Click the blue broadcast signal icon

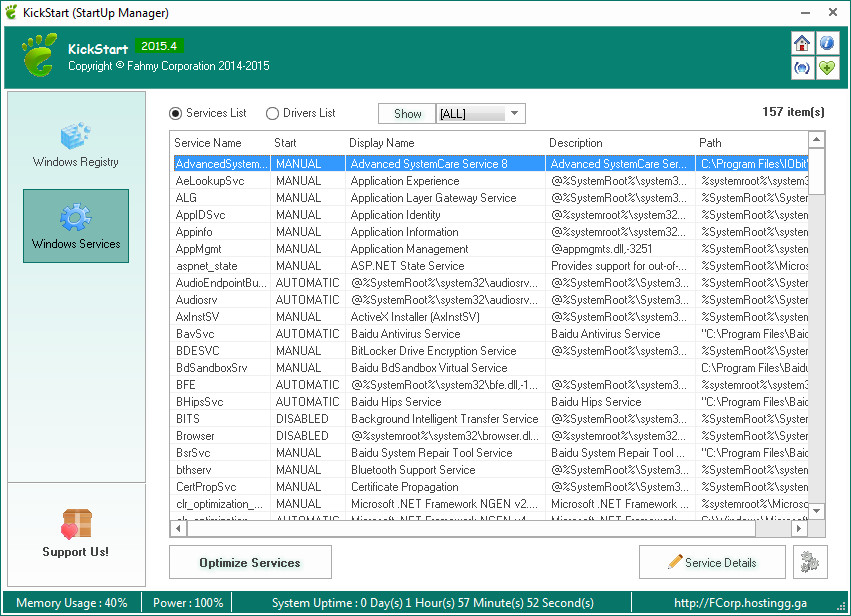[802, 68]
